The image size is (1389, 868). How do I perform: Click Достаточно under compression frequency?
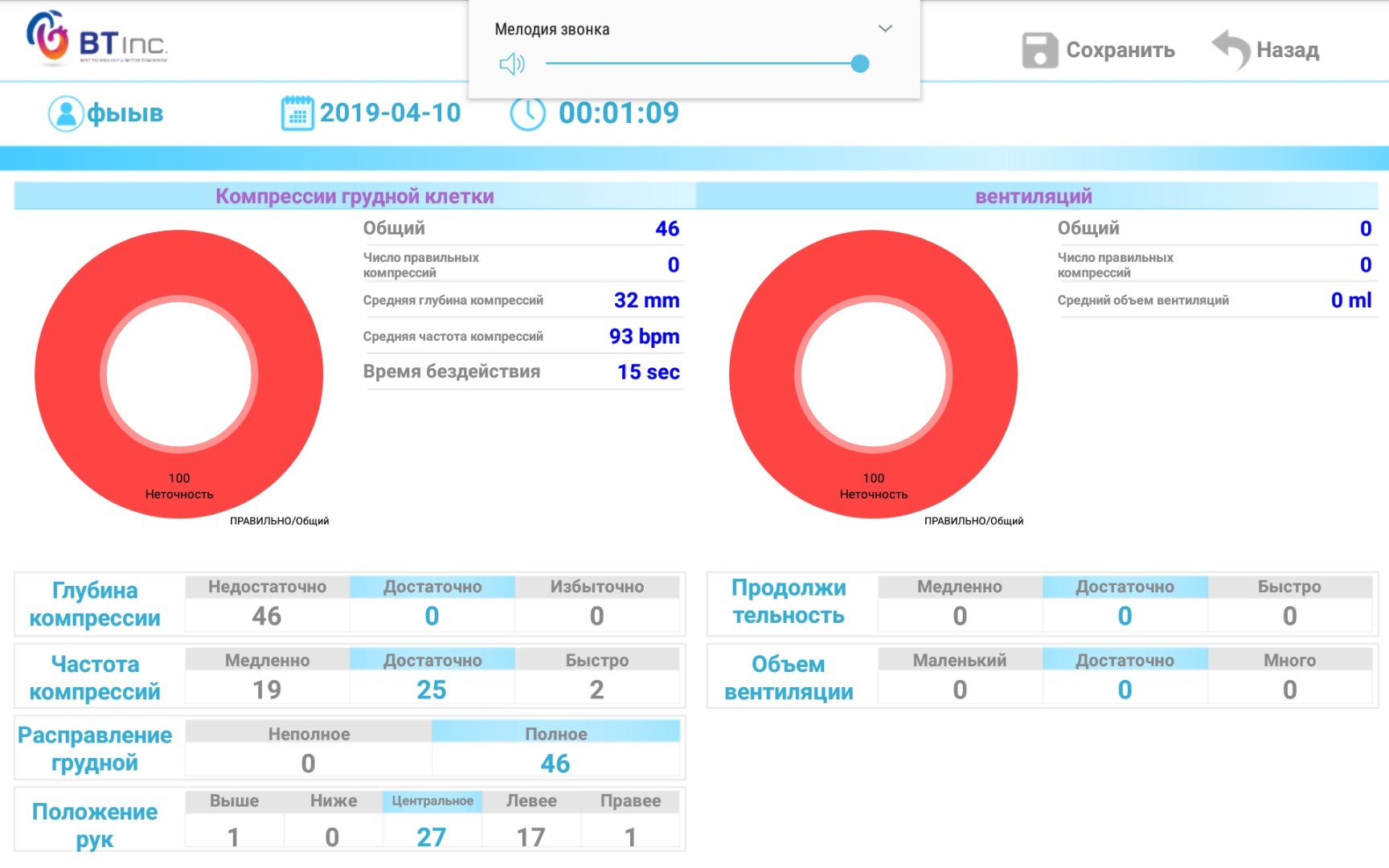click(x=432, y=677)
